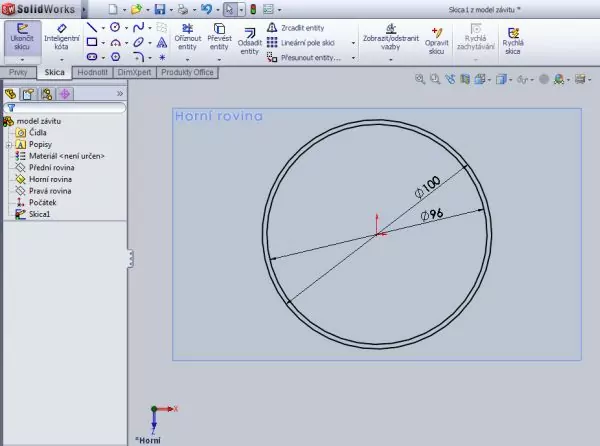
Task: Expand the hidden feature manager tabs chevron
Action: [x=120, y=93]
